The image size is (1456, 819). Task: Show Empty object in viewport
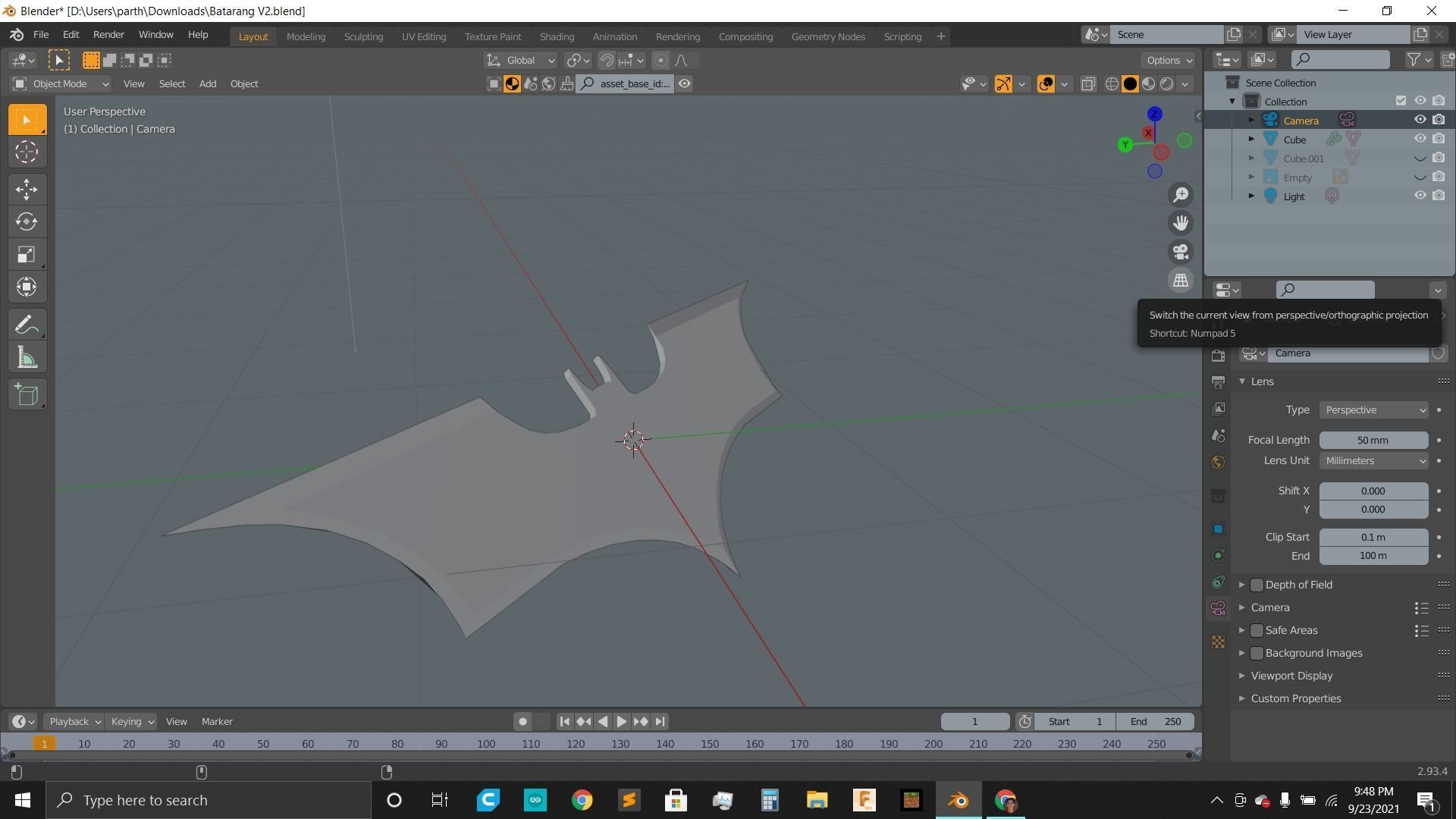[x=1420, y=177]
